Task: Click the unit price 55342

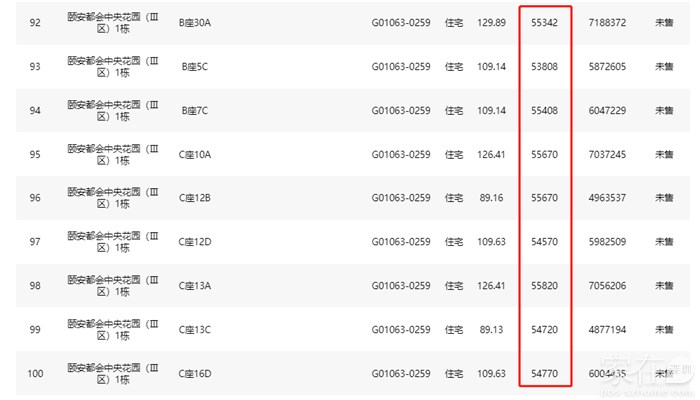Action: pos(544,22)
